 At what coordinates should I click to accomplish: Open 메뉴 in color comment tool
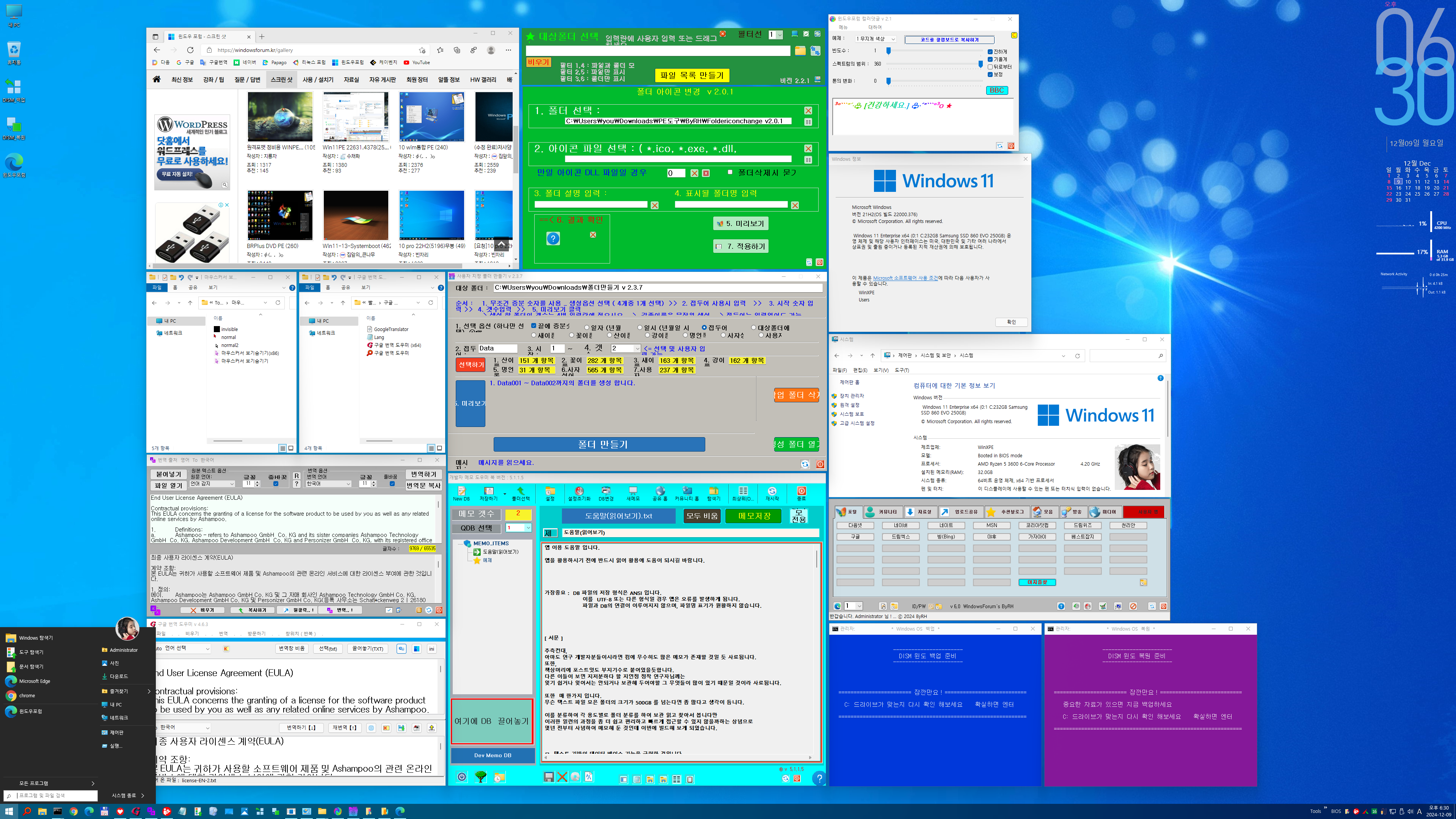[x=843, y=27]
